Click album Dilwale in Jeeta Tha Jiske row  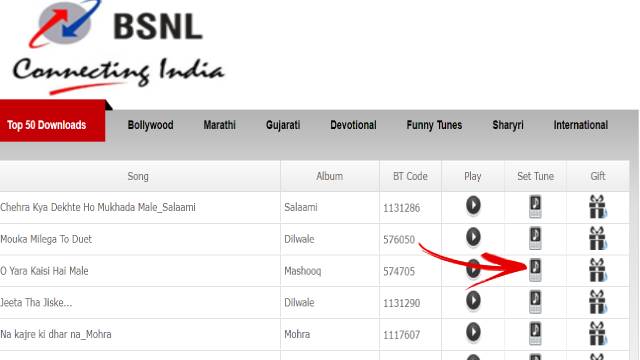(299, 303)
